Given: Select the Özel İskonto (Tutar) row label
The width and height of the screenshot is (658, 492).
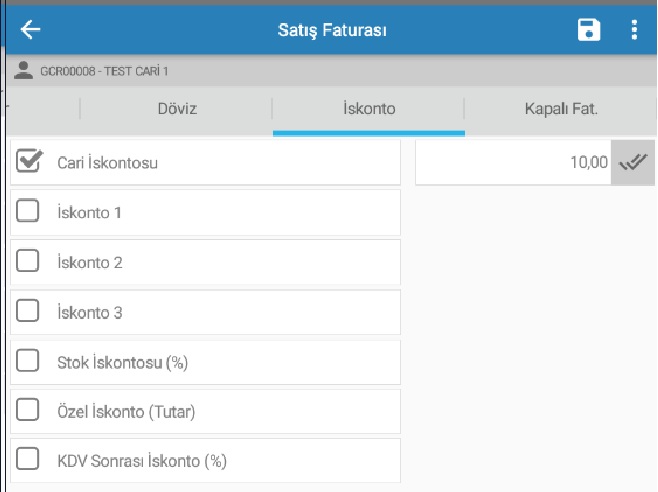Looking at the screenshot, I should tap(126, 412).
